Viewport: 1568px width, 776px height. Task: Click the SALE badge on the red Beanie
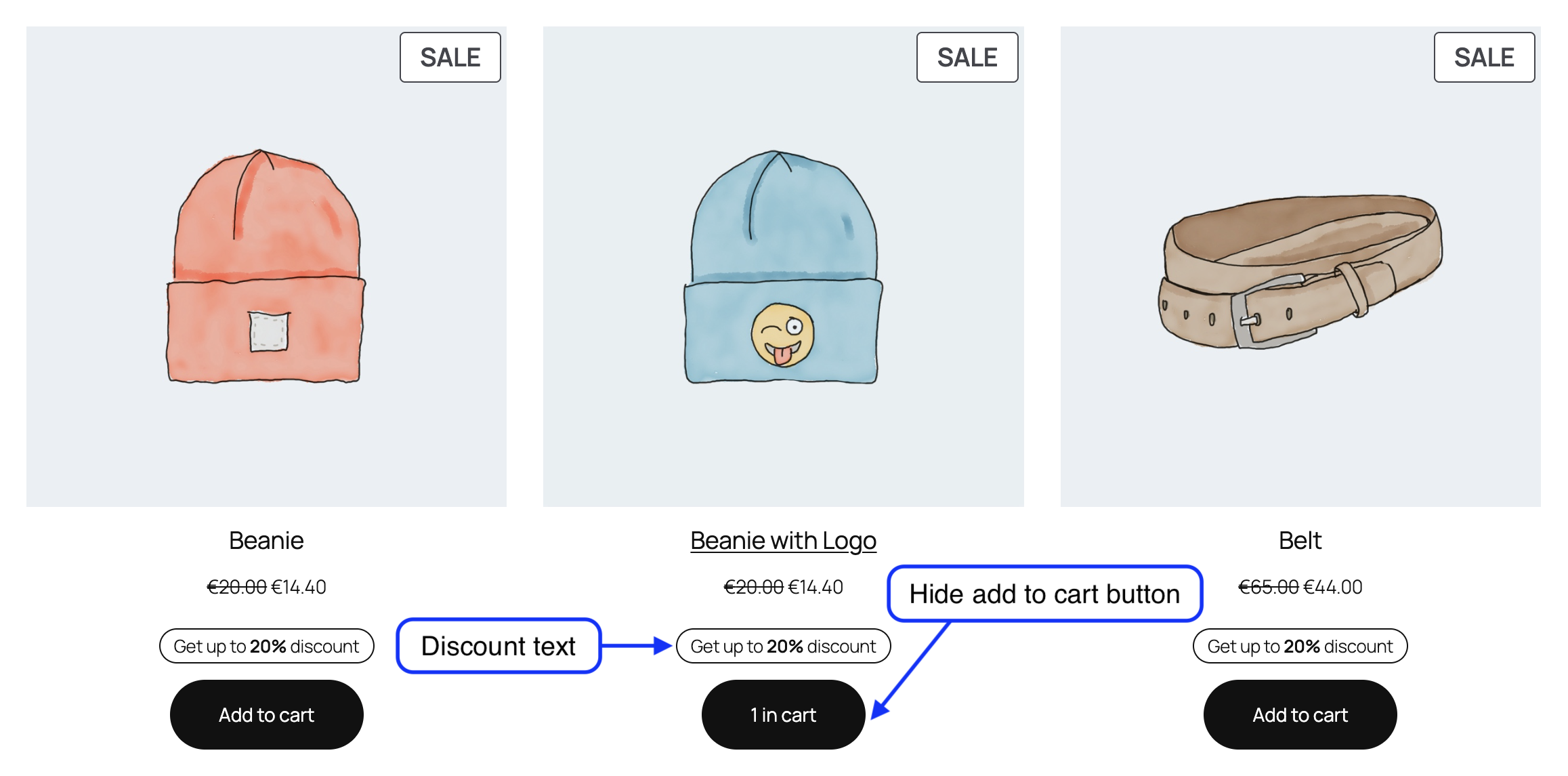pos(450,58)
